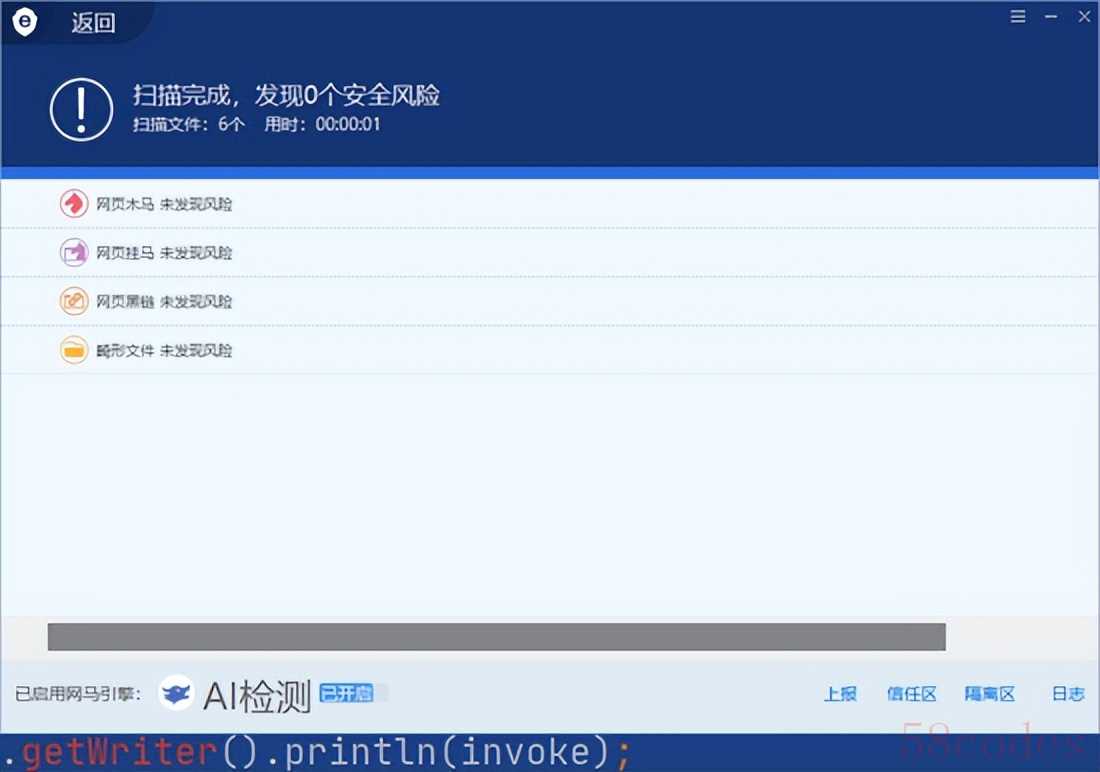Click the 用时 00:00:01 elapsed time
The width and height of the screenshot is (1100, 772).
(323, 124)
